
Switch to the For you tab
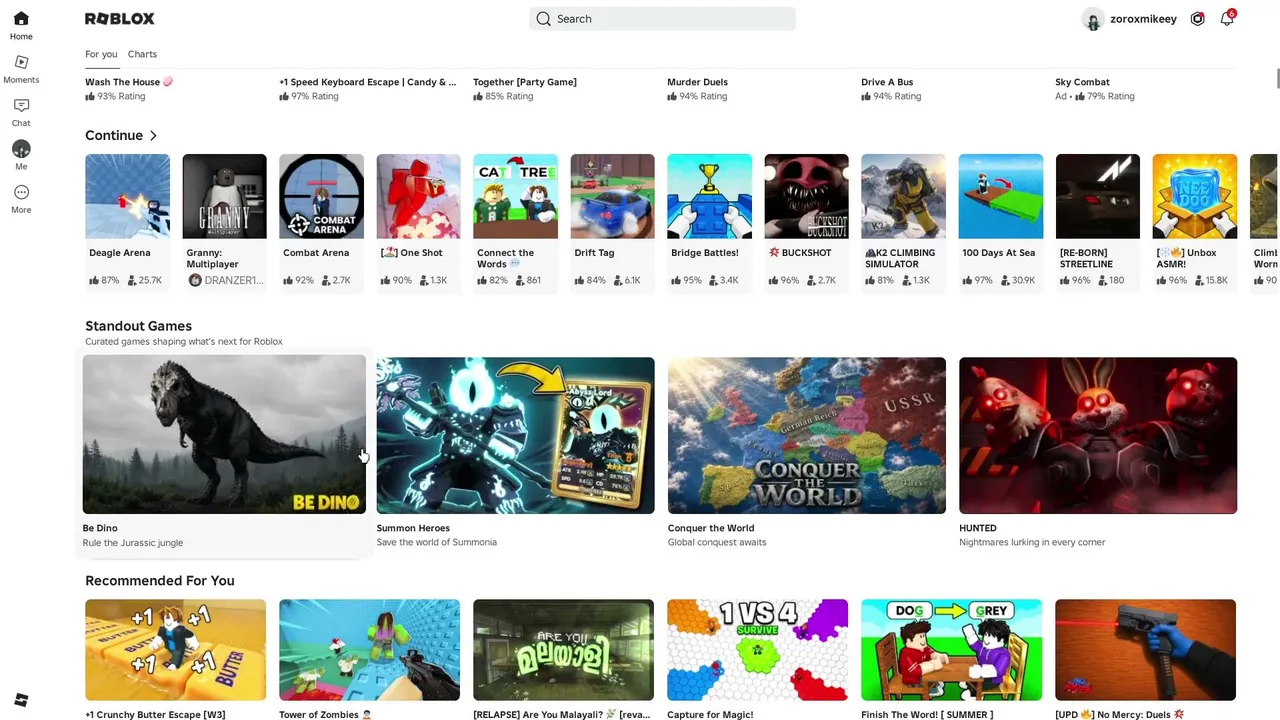[x=101, y=54]
